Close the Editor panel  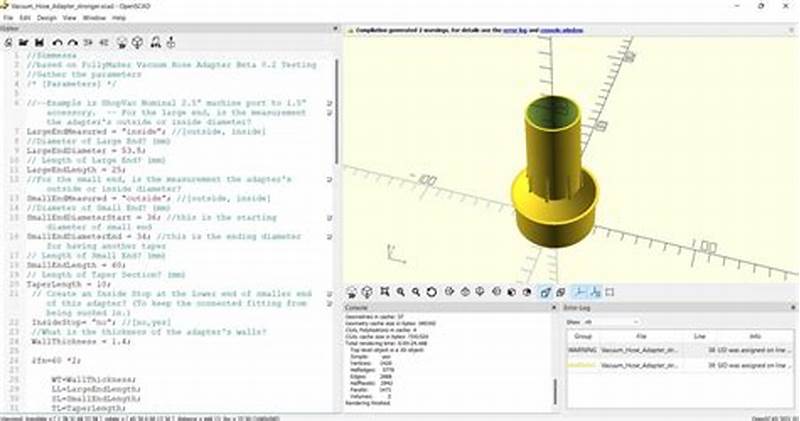335,29
